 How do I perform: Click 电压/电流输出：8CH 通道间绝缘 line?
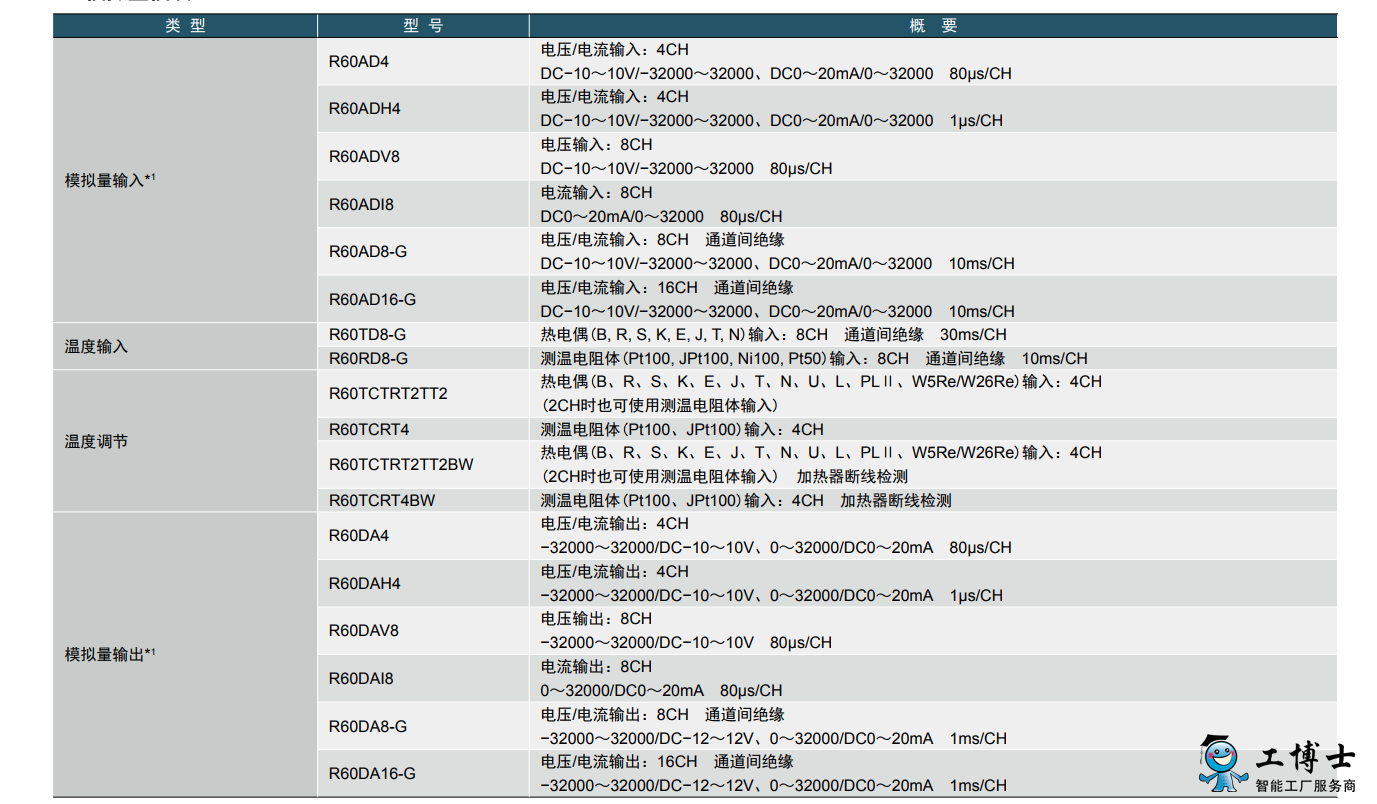point(663,714)
